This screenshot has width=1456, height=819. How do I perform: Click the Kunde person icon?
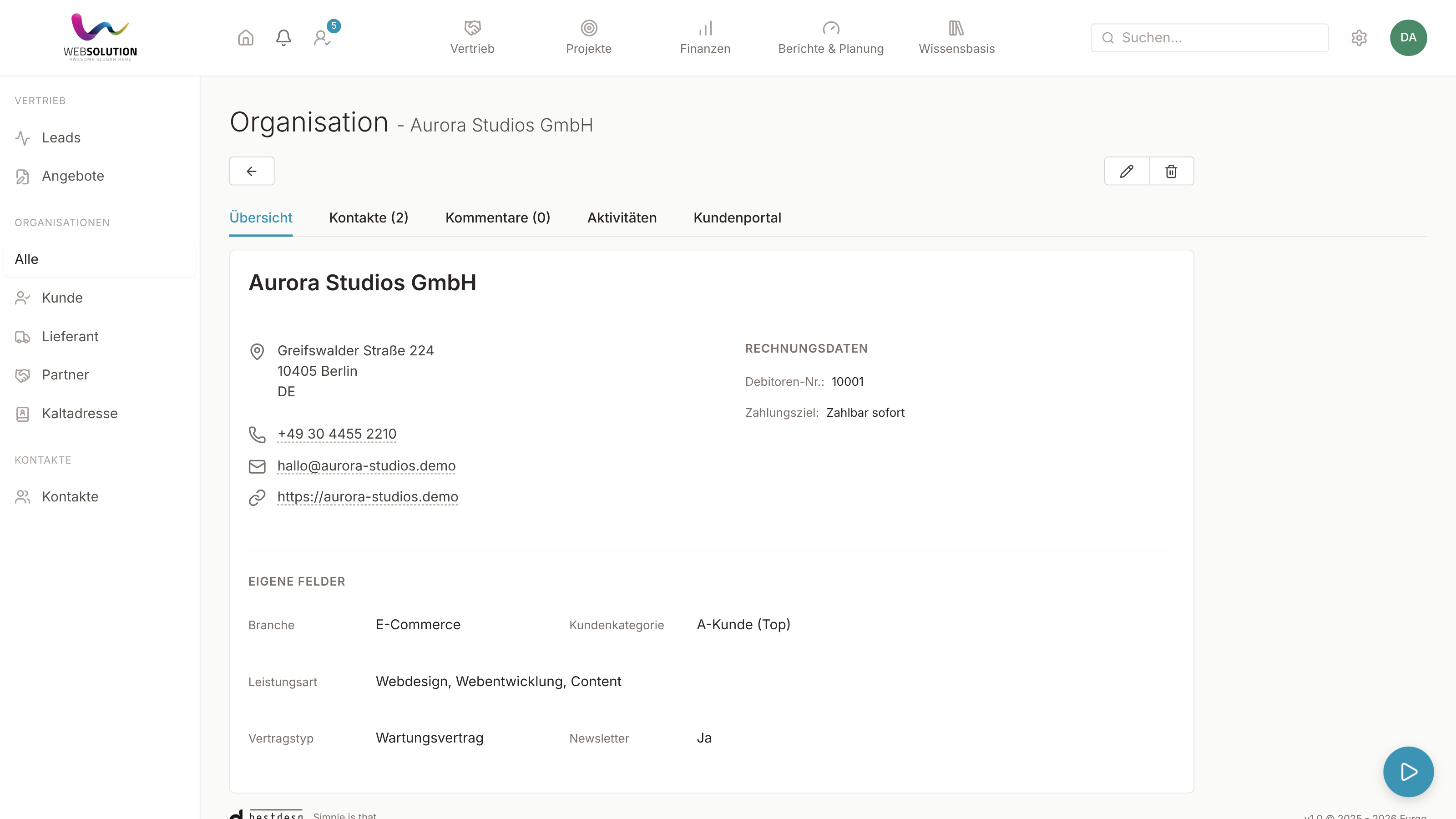click(23, 298)
